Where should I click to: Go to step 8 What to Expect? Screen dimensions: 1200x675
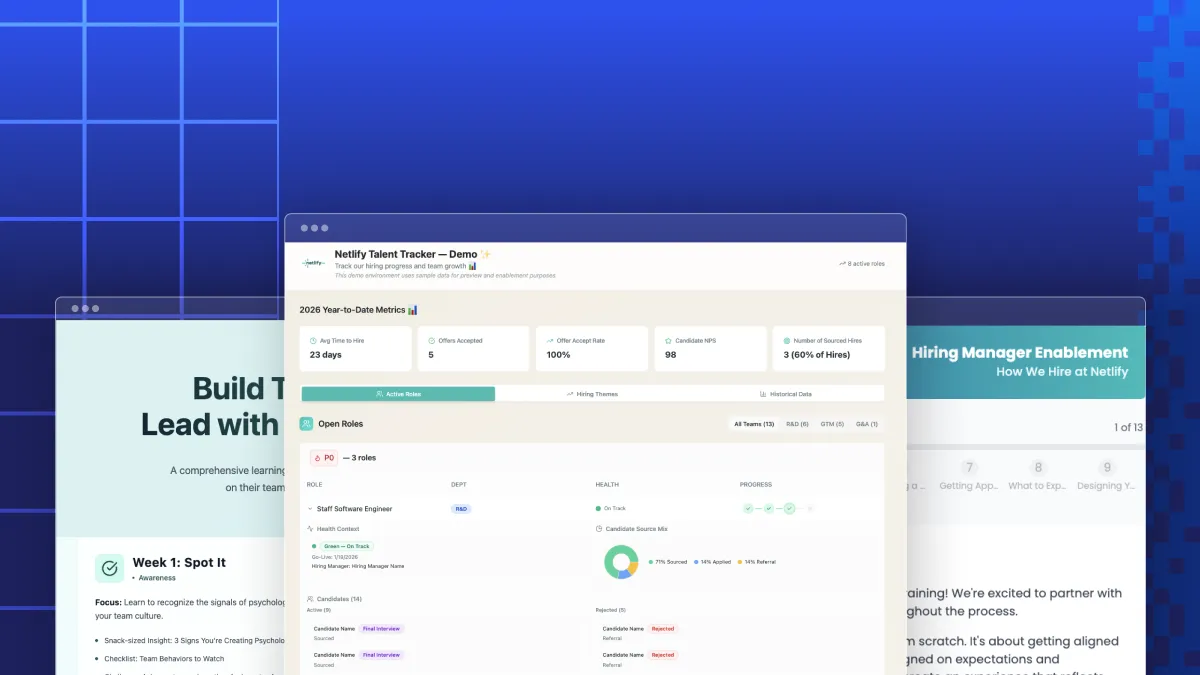click(x=1038, y=475)
